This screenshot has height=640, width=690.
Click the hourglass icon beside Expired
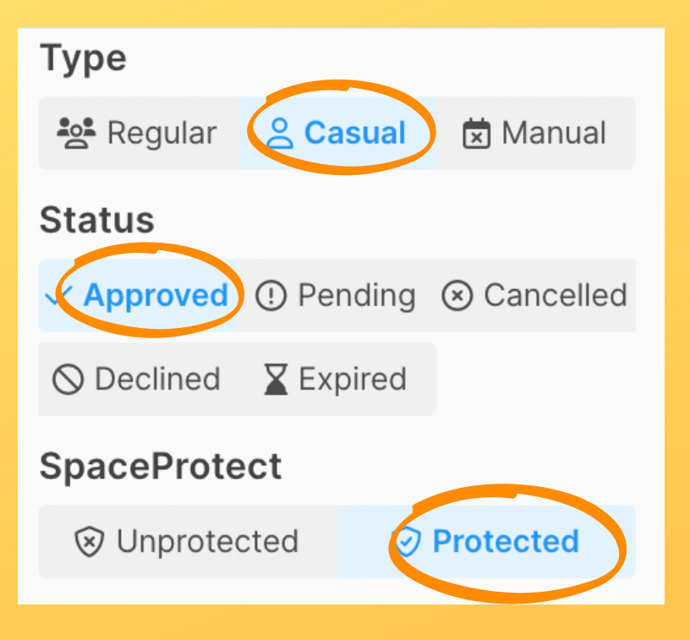tap(276, 379)
